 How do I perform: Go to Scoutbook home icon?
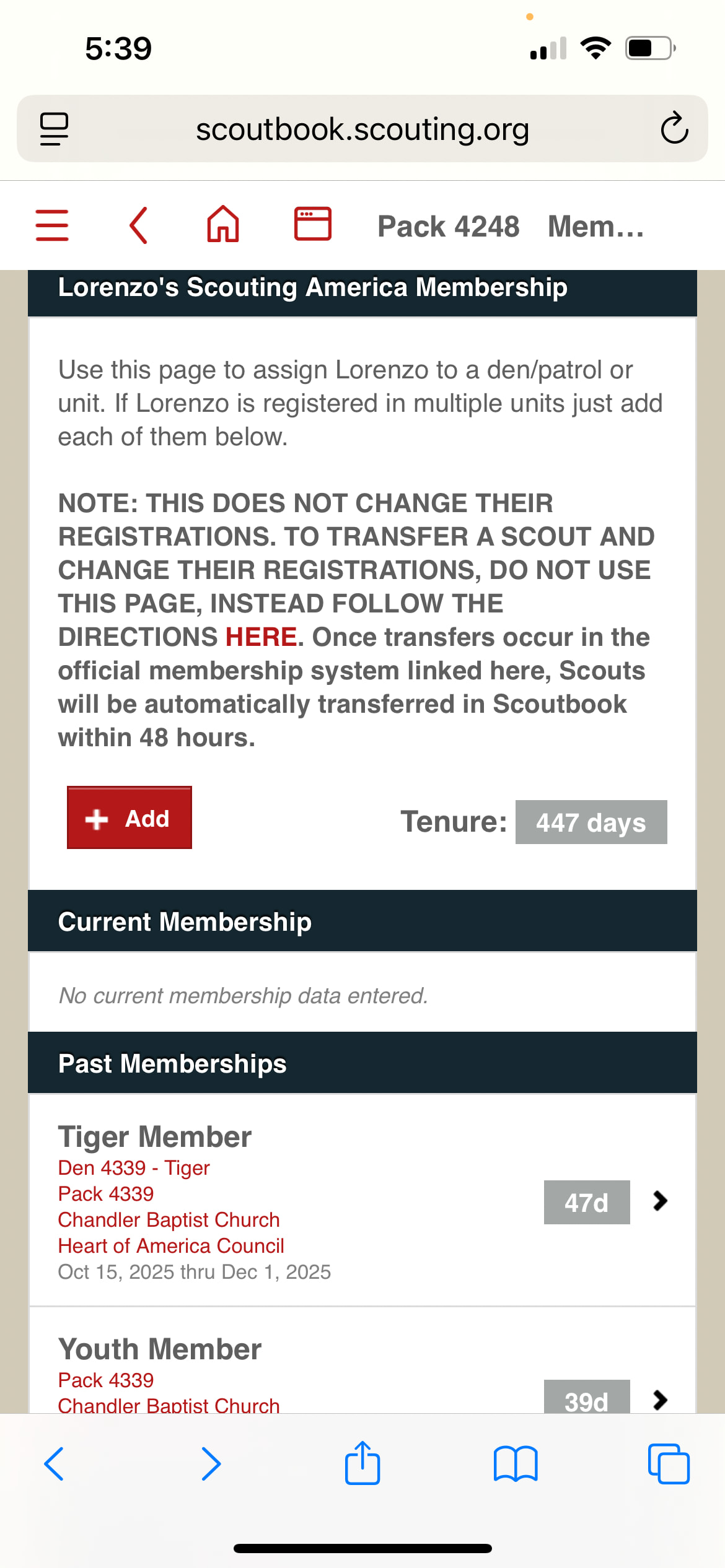[x=223, y=224]
